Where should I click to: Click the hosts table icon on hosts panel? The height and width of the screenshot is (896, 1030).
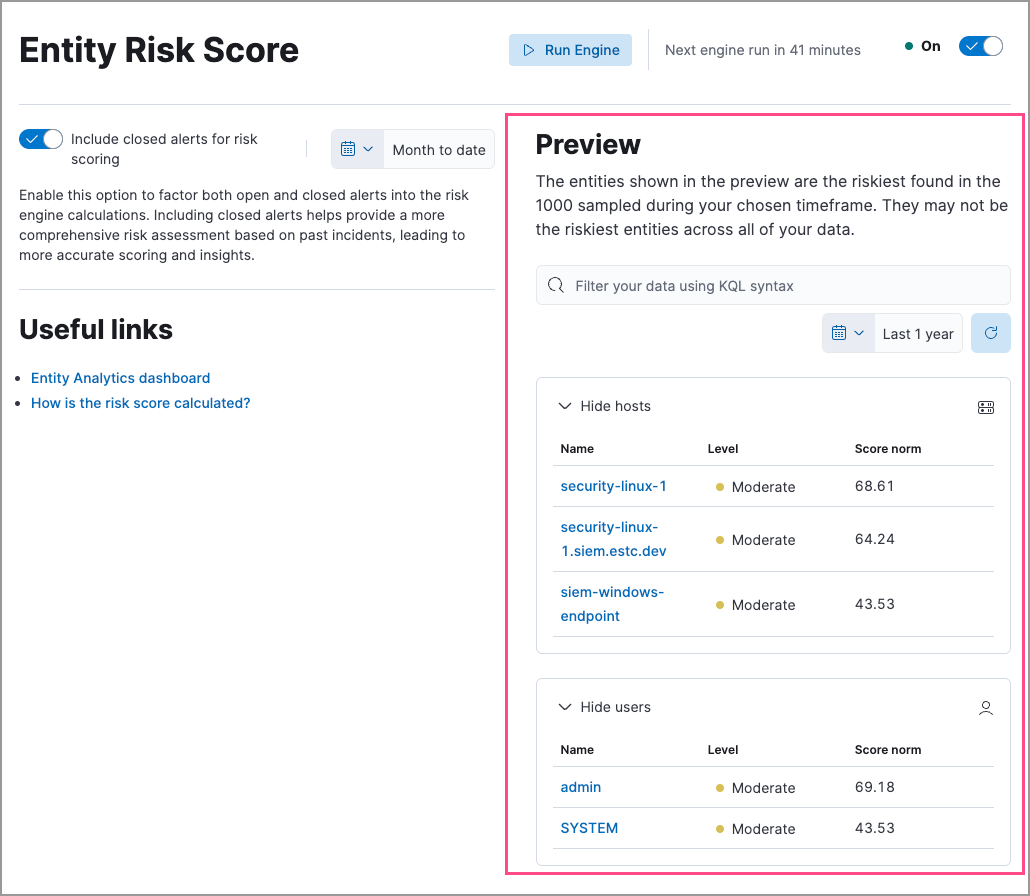point(985,407)
